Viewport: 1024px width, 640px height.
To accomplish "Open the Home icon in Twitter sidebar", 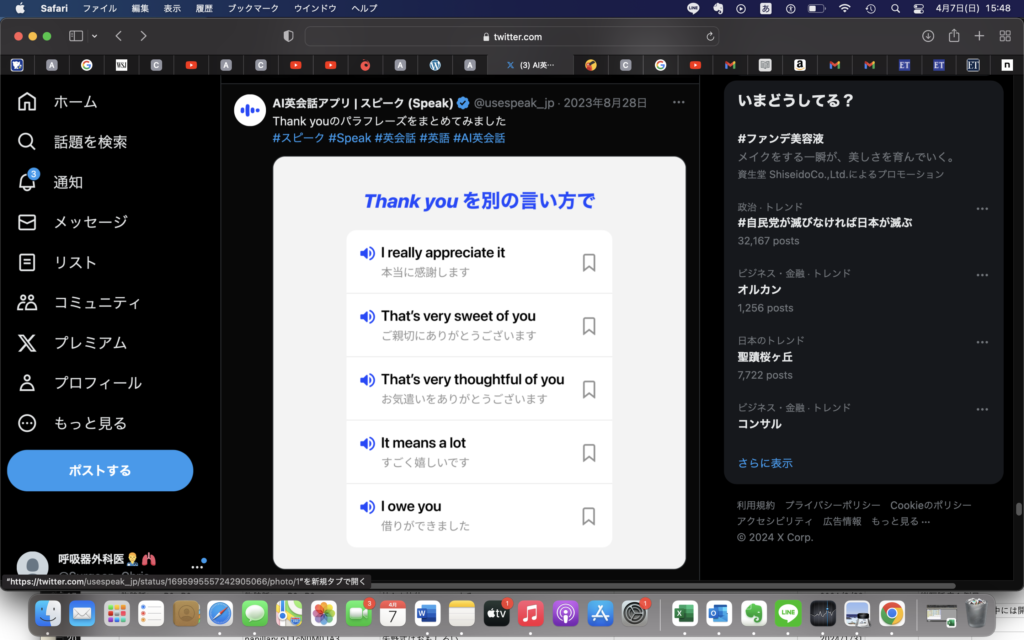I will [28, 102].
